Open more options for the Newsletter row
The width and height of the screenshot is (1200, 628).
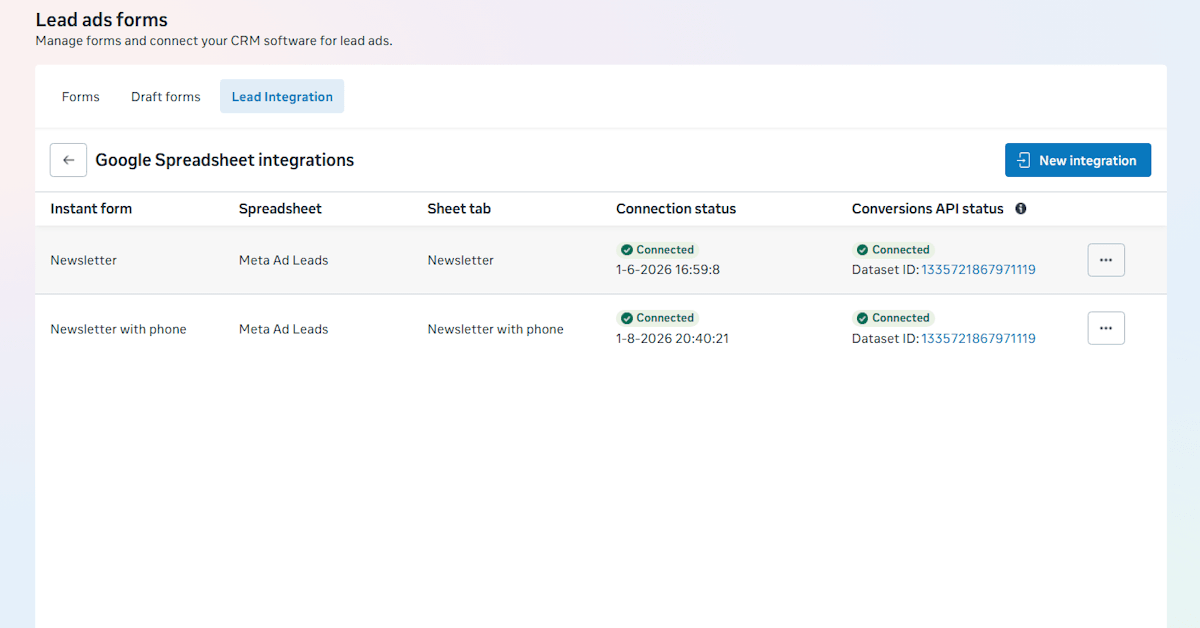[1106, 260]
